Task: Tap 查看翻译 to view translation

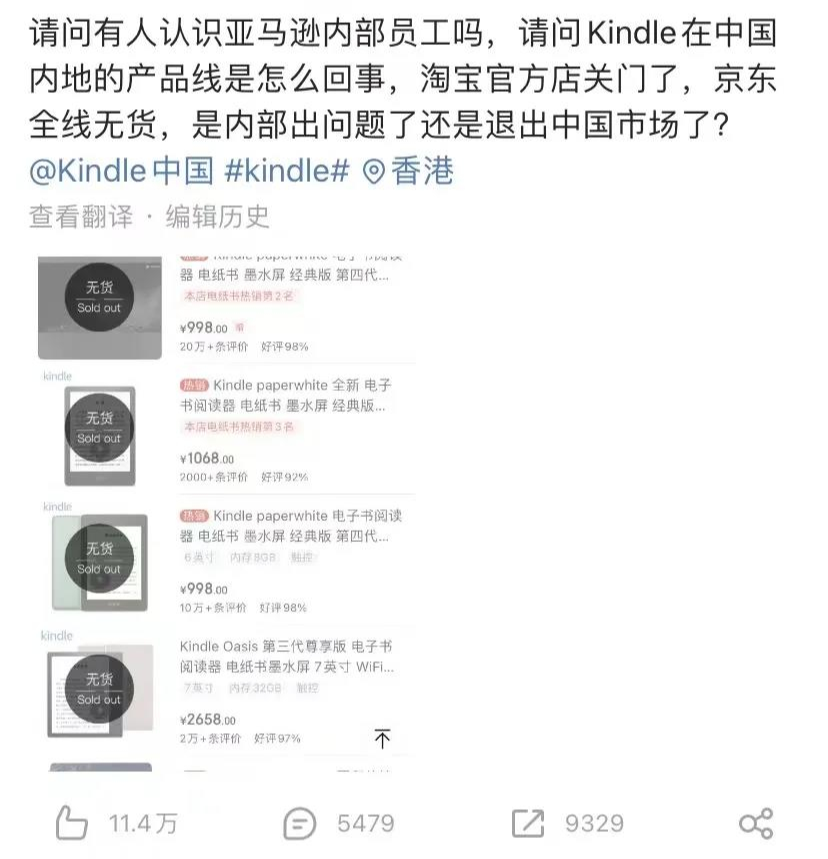Action: (x=81, y=216)
